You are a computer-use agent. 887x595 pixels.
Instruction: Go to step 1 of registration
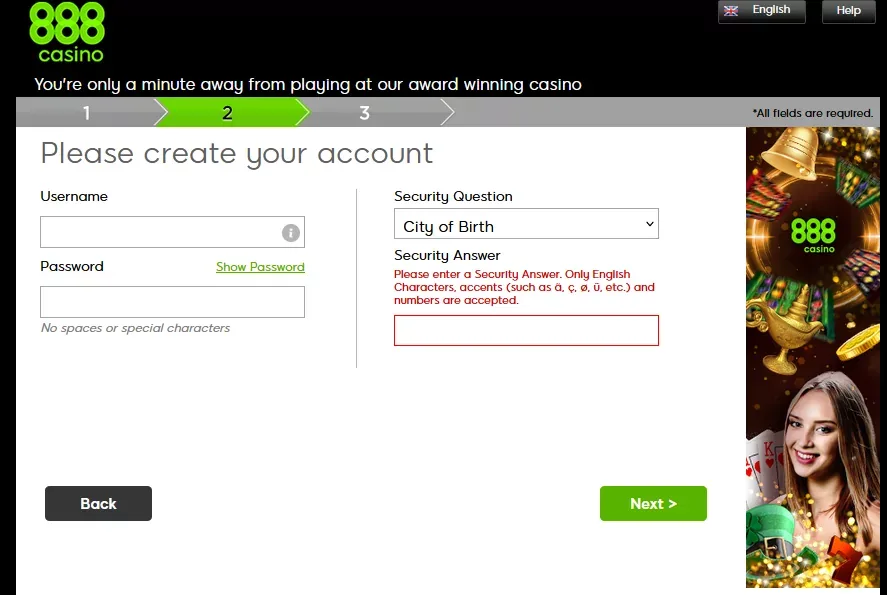[86, 113]
